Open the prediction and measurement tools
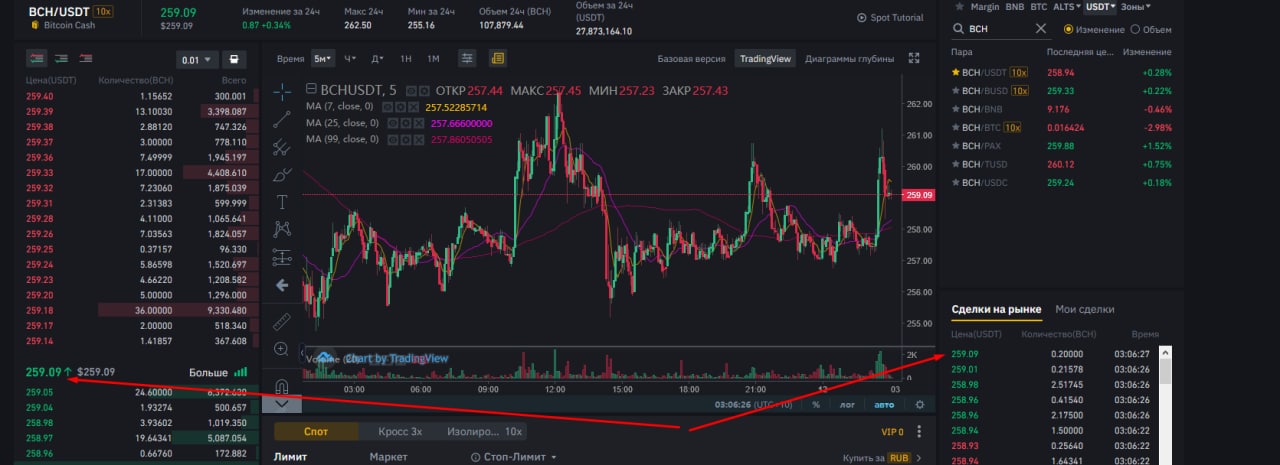This screenshot has width=1280, height=465. (x=281, y=257)
